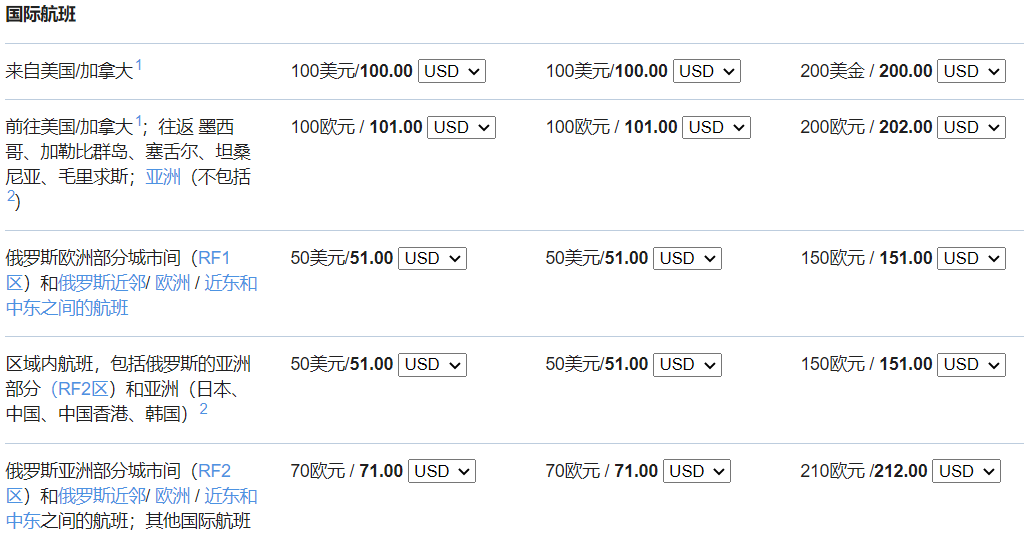The width and height of the screenshot is (1024, 538).
Task: Open currency dropdown beside 200欧元 / 202.00
Action: pyautogui.click(x=970, y=127)
